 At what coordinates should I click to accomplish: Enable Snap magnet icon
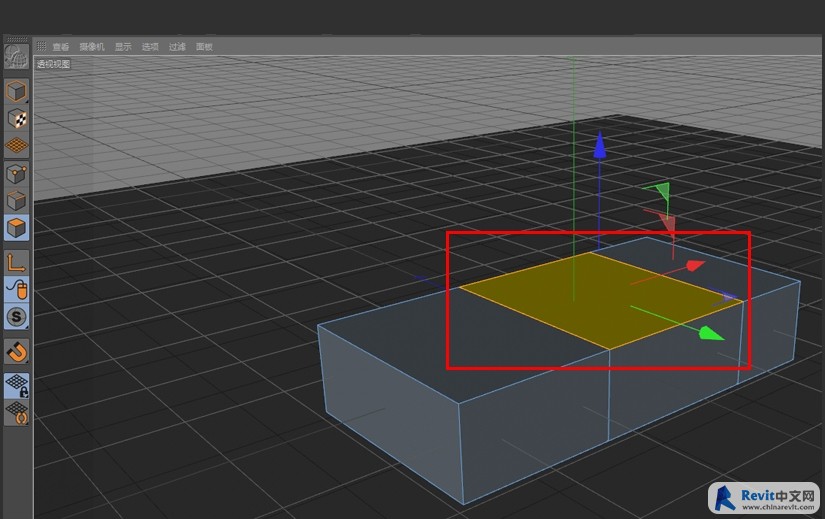coord(16,352)
